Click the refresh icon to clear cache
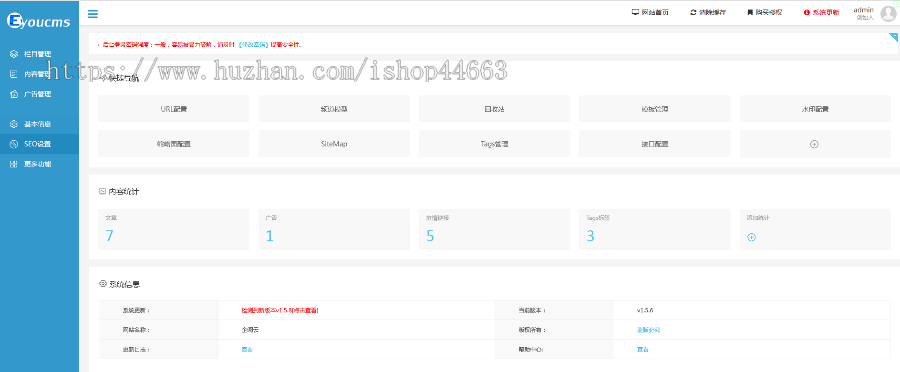This screenshot has width=900, height=372. coord(693,12)
